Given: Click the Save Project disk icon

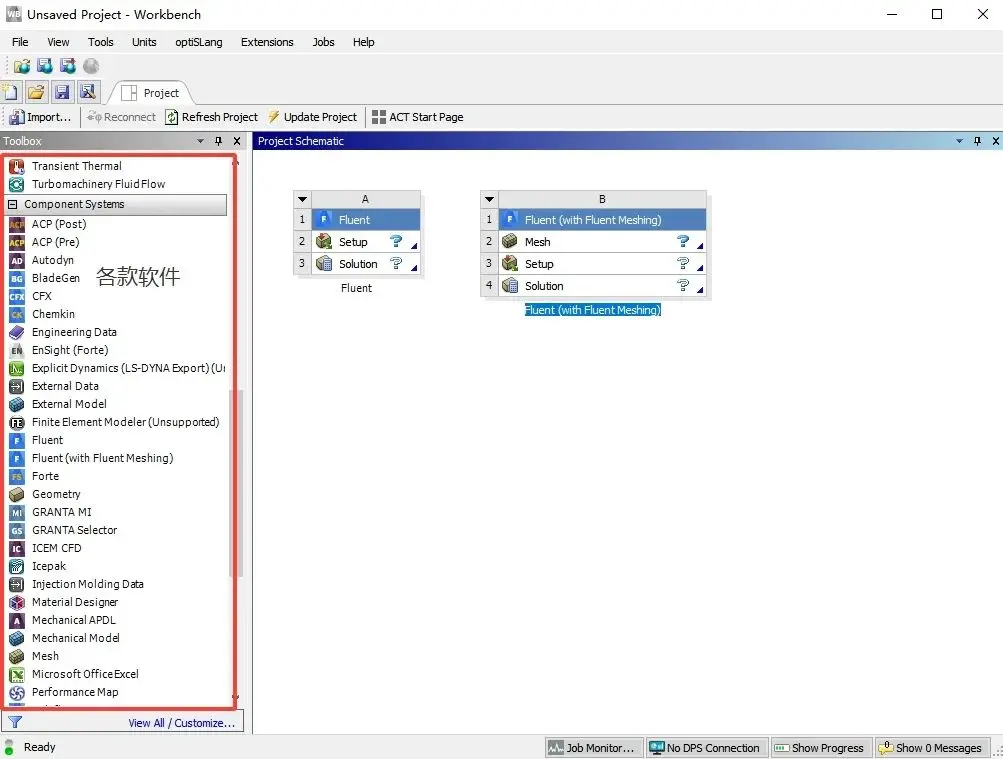Looking at the screenshot, I should tap(62, 92).
